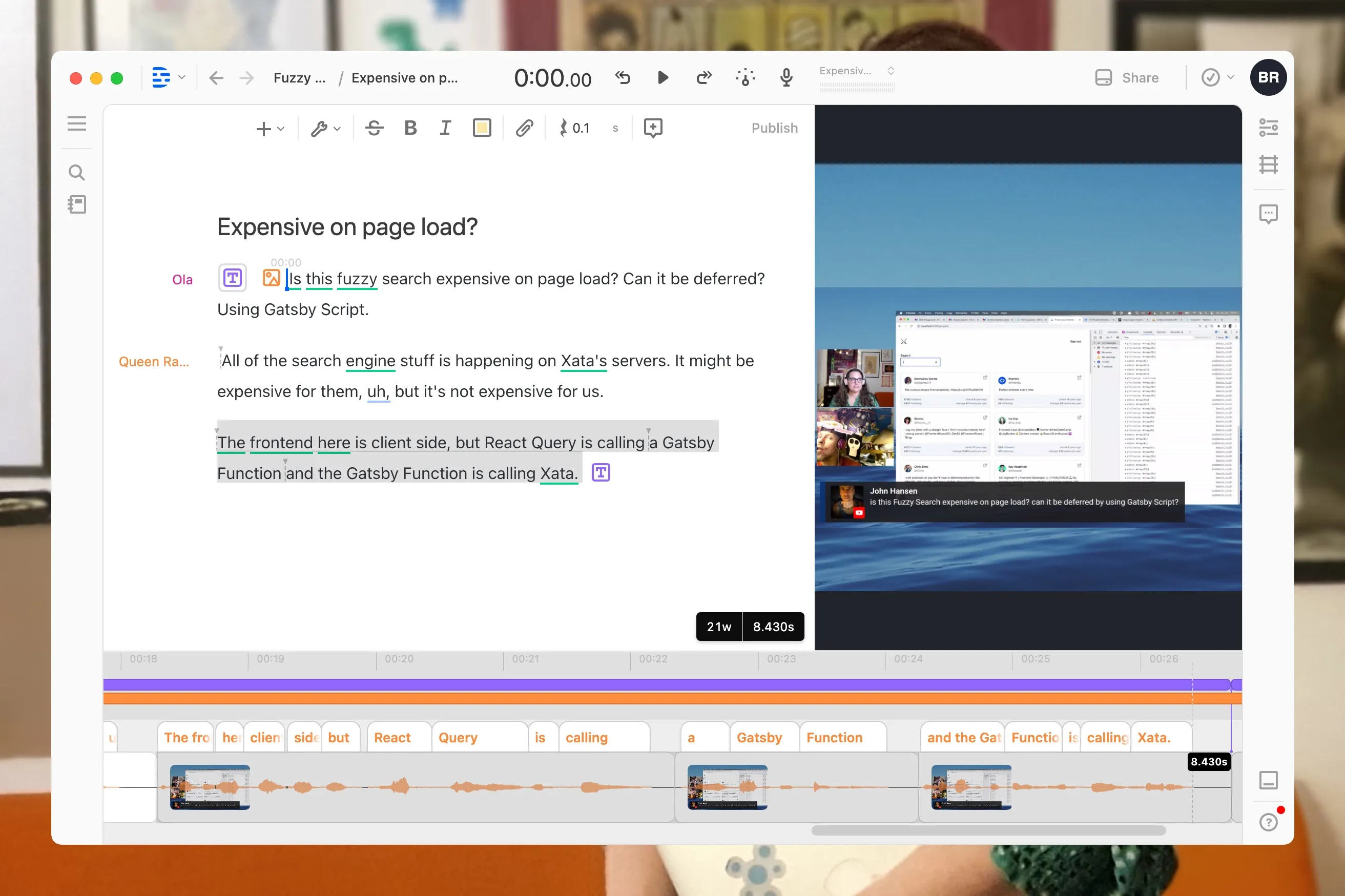Toggle strikethrough formatting
Viewport: 1345px width, 896px height.
[x=374, y=128]
